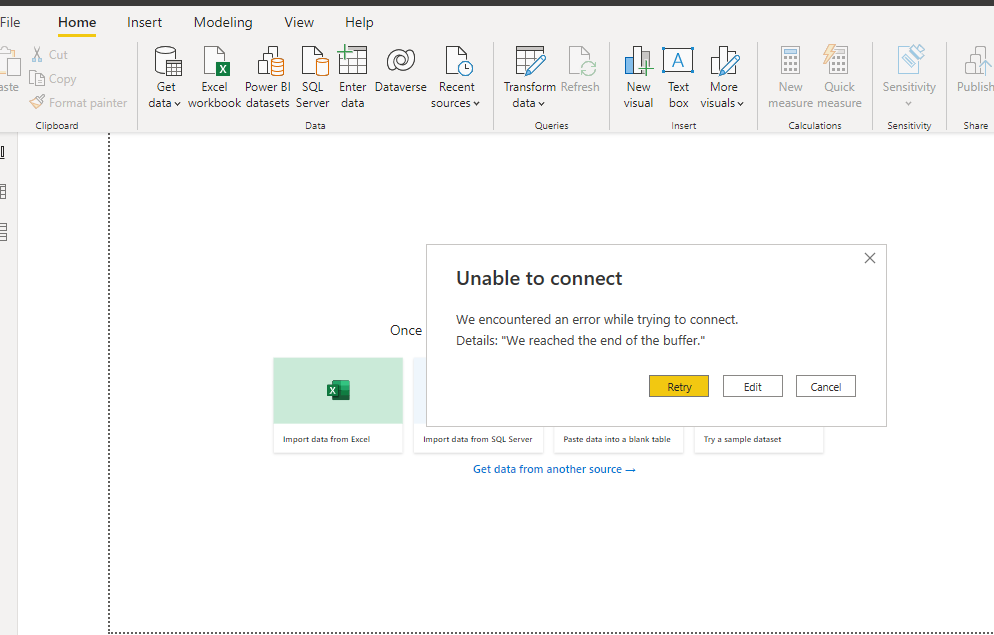The image size is (994, 635).
Task: Click the Excel workbook icon
Action: pyautogui.click(x=214, y=77)
